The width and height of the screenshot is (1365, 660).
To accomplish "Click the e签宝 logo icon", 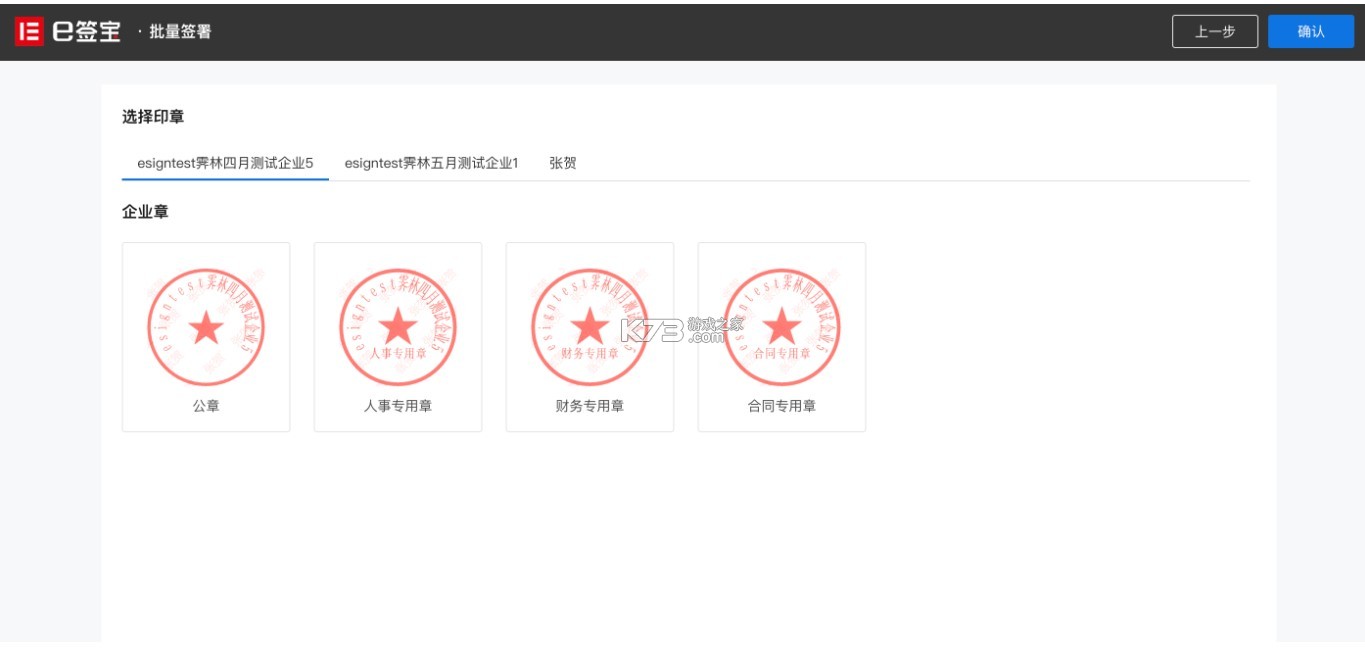I will pyautogui.click(x=29, y=32).
